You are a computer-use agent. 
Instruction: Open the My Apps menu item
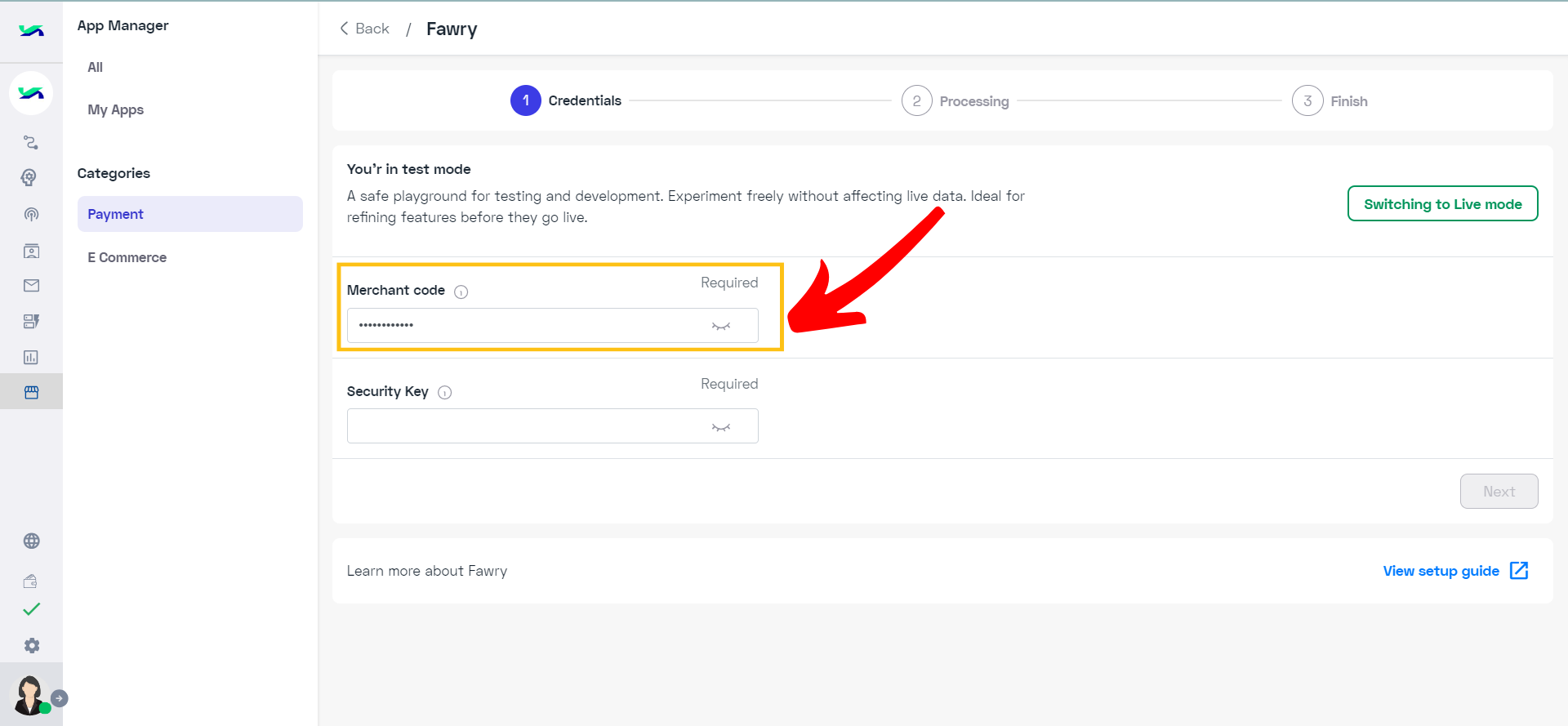click(115, 109)
